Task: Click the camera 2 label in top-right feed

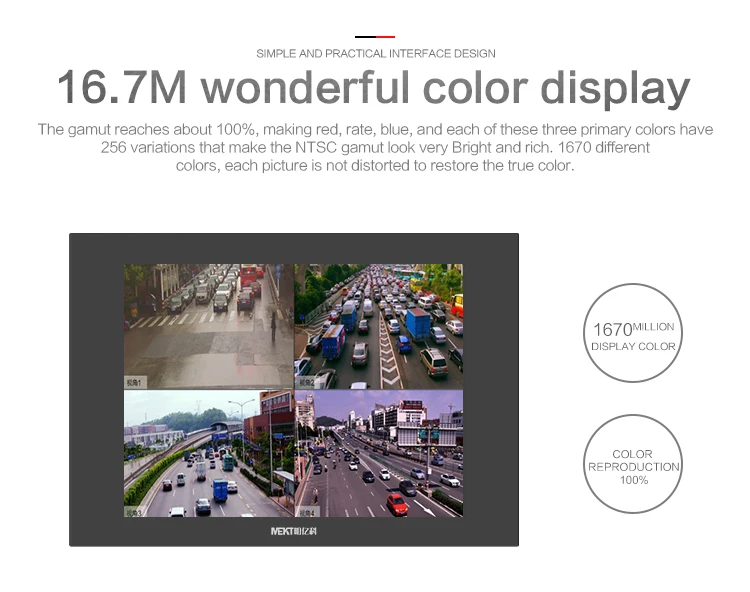Action: (x=307, y=383)
